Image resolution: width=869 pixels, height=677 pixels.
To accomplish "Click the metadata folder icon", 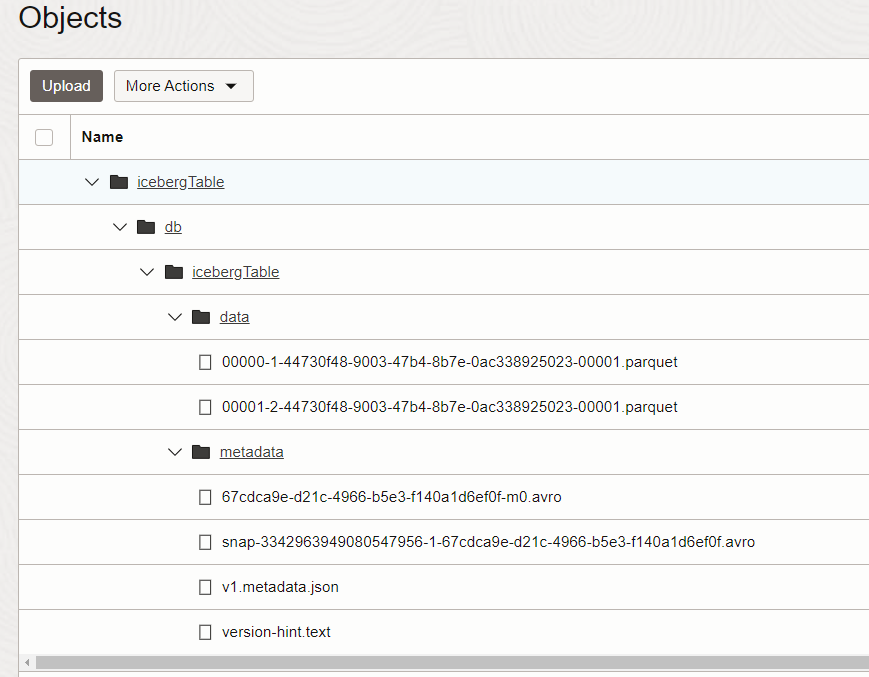I will (201, 452).
